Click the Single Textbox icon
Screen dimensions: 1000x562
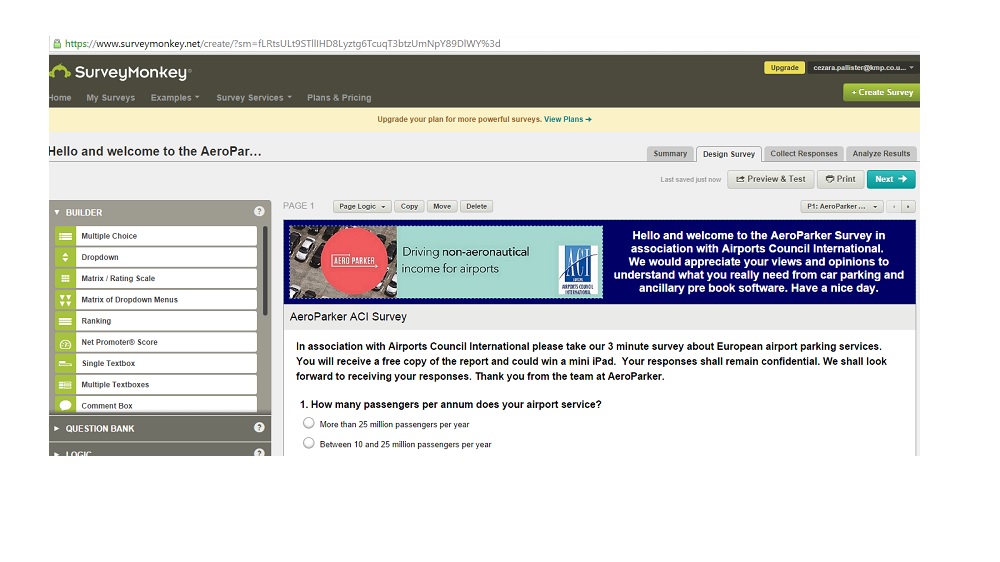(65, 363)
